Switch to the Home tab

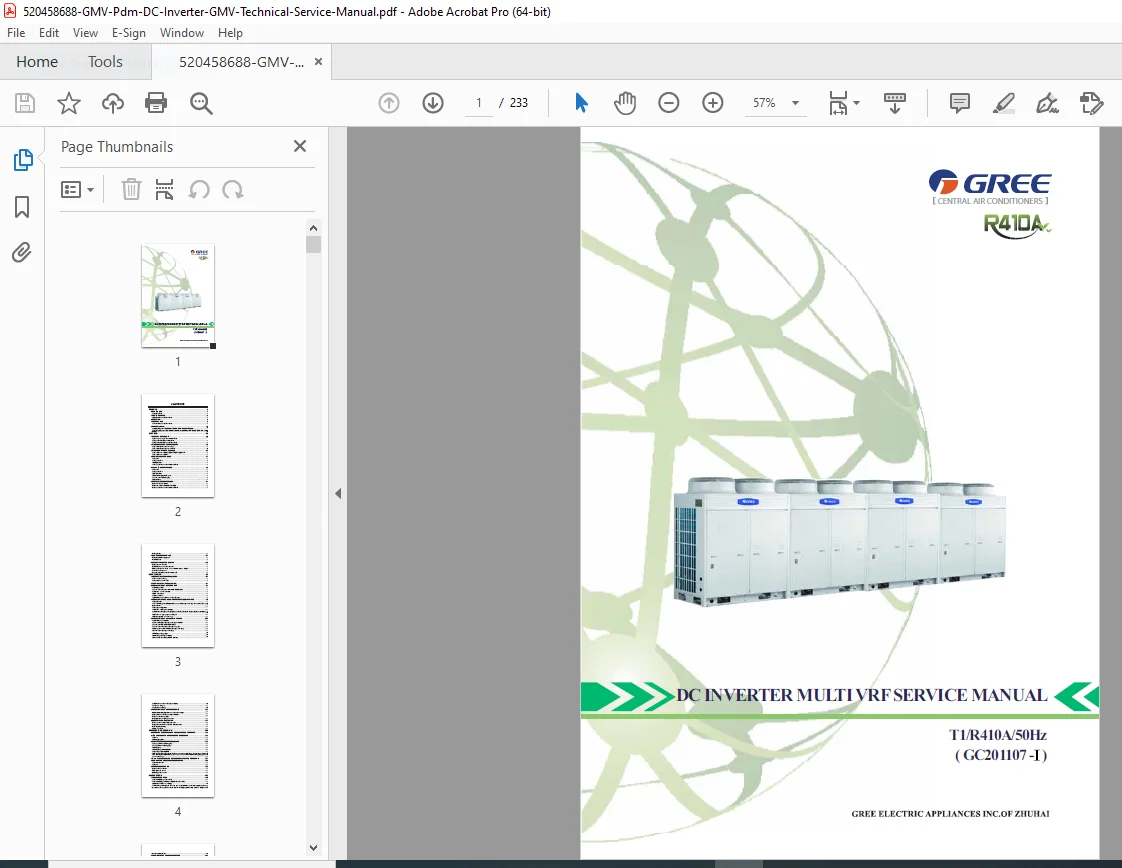coord(37,62)
